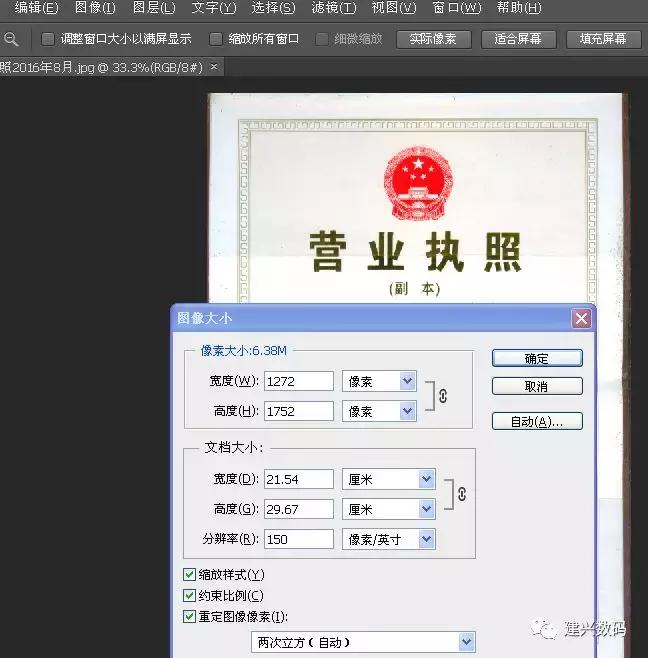This screenshot has width=648, height=658.
Task: Click pixel width field showing 1272
Action: click(x=299, y=381)
